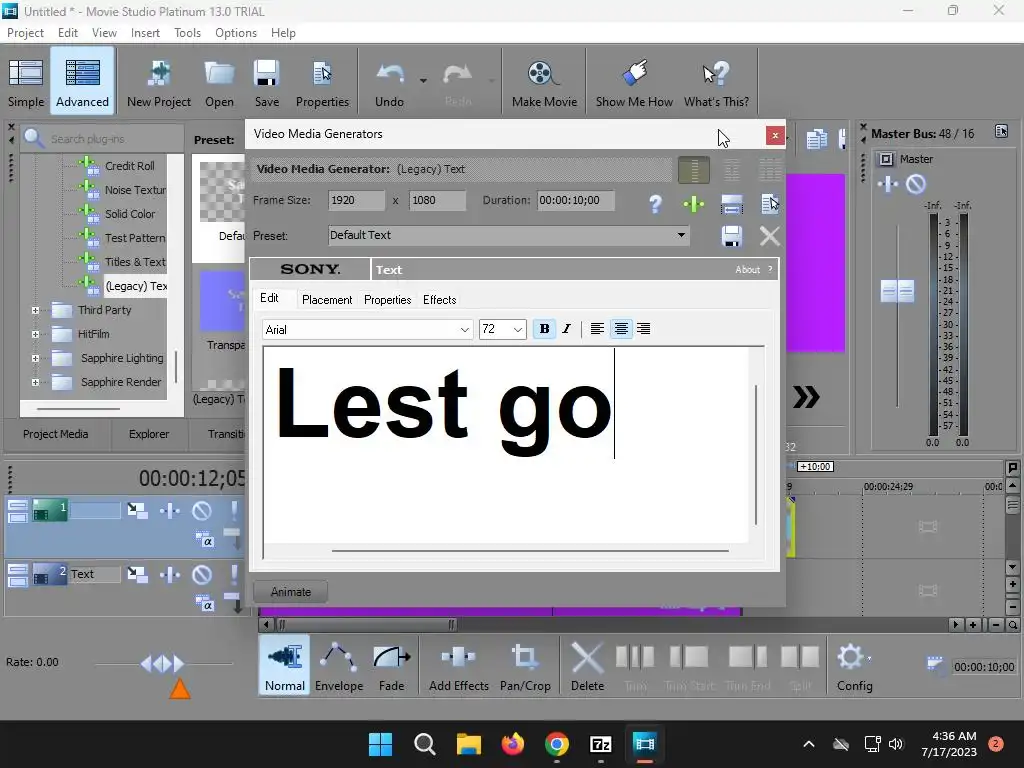Viewport: 1024px width, 768px height.
Task: Align text left
Action: click(597, 329)
